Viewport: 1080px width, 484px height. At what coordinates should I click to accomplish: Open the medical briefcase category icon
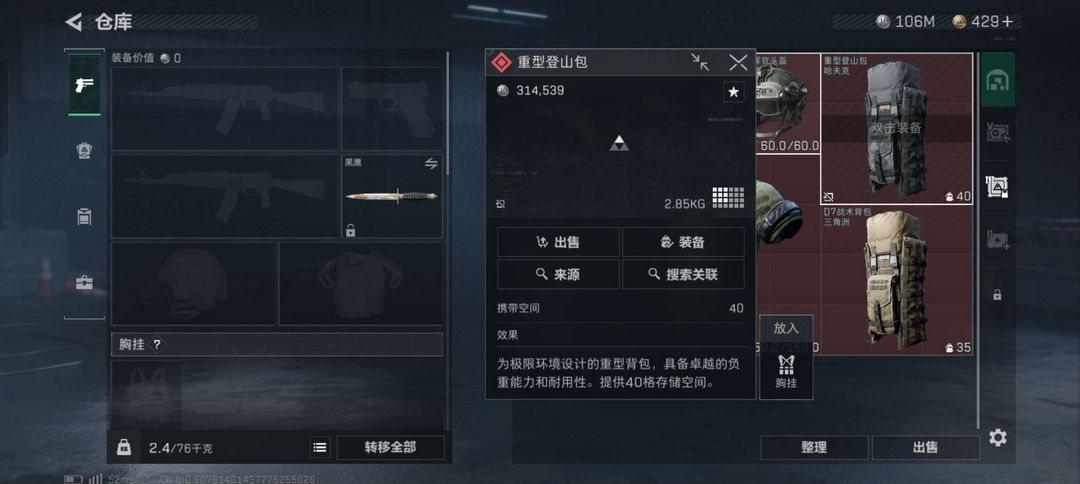[84, 282]
